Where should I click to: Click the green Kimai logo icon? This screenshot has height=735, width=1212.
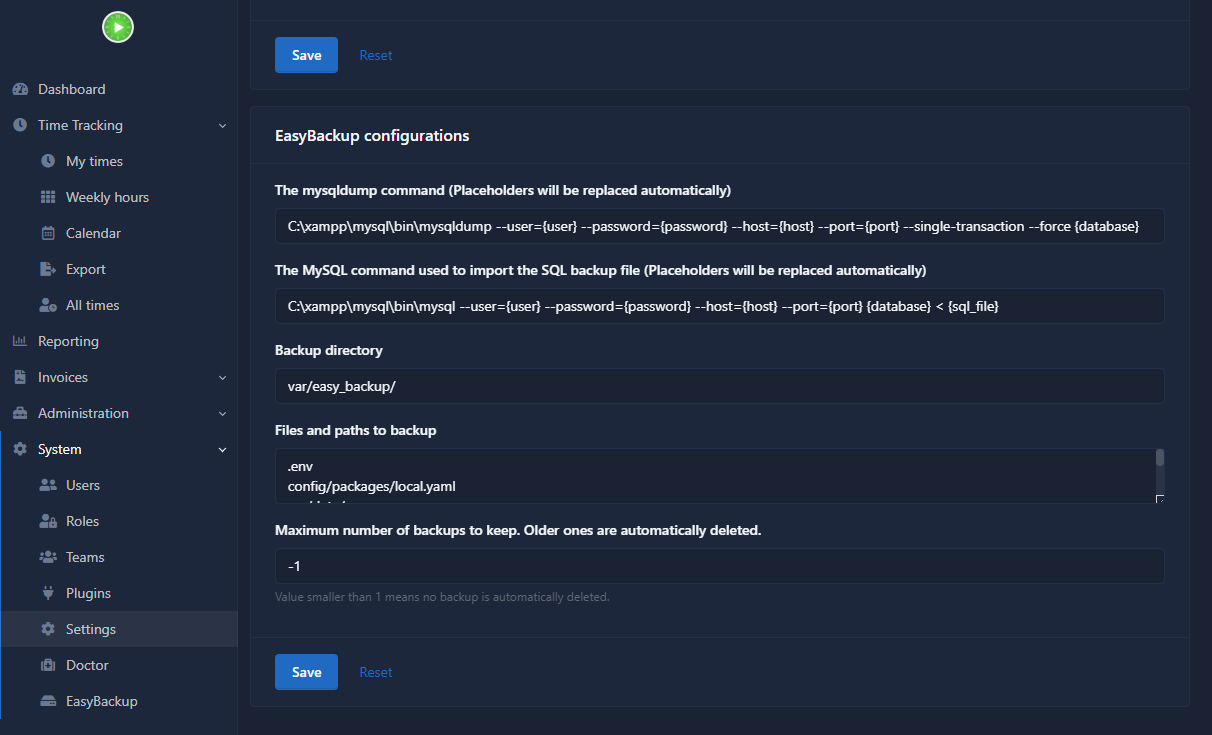coord(118,27)
